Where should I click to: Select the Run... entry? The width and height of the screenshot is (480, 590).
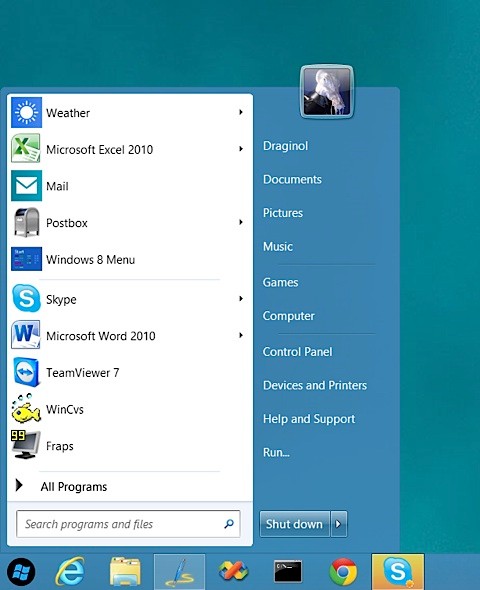pyautogui.click(x=276, y=452)
